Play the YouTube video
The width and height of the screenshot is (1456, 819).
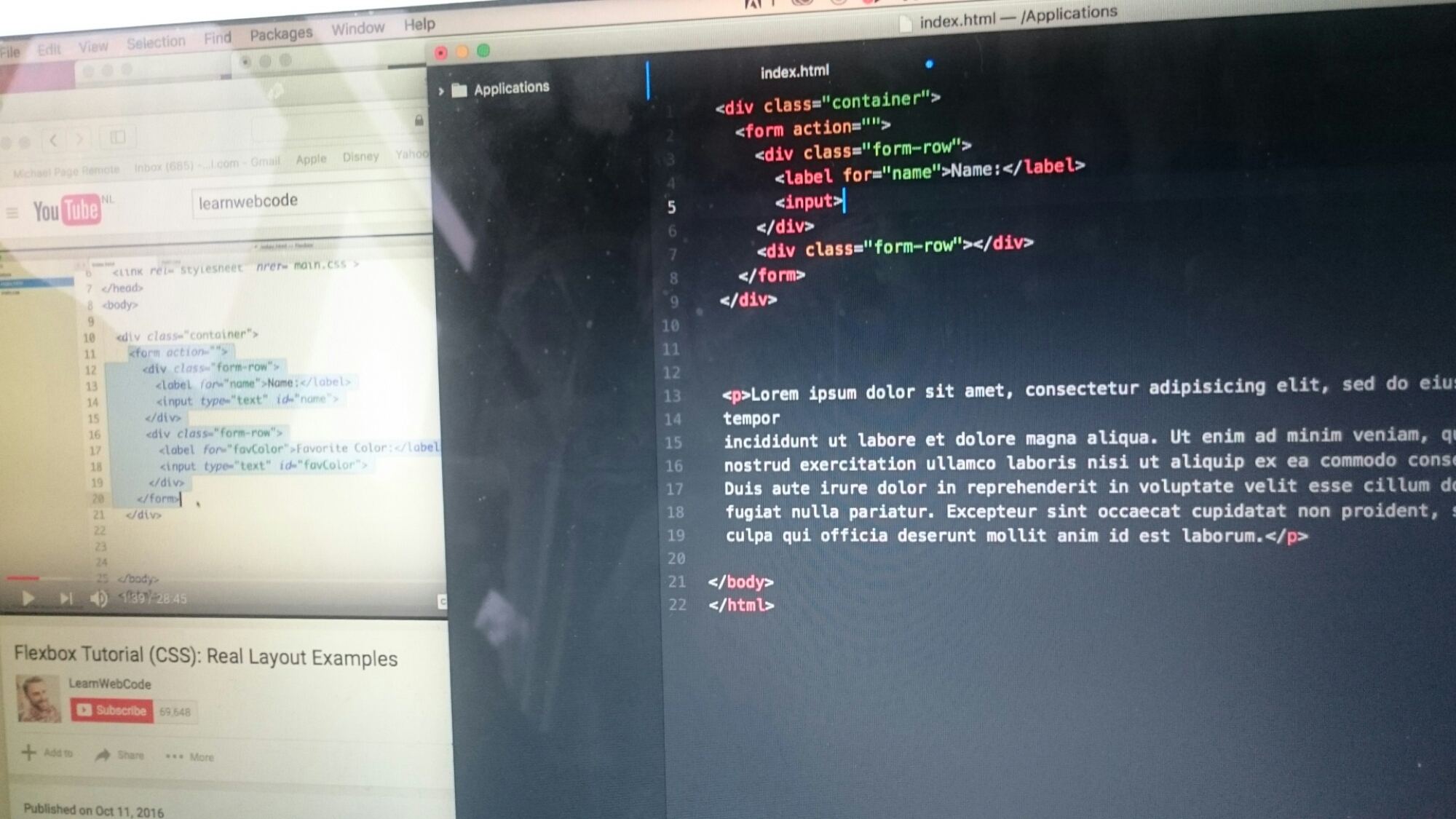pyautogui.click(x=28, y=598)
